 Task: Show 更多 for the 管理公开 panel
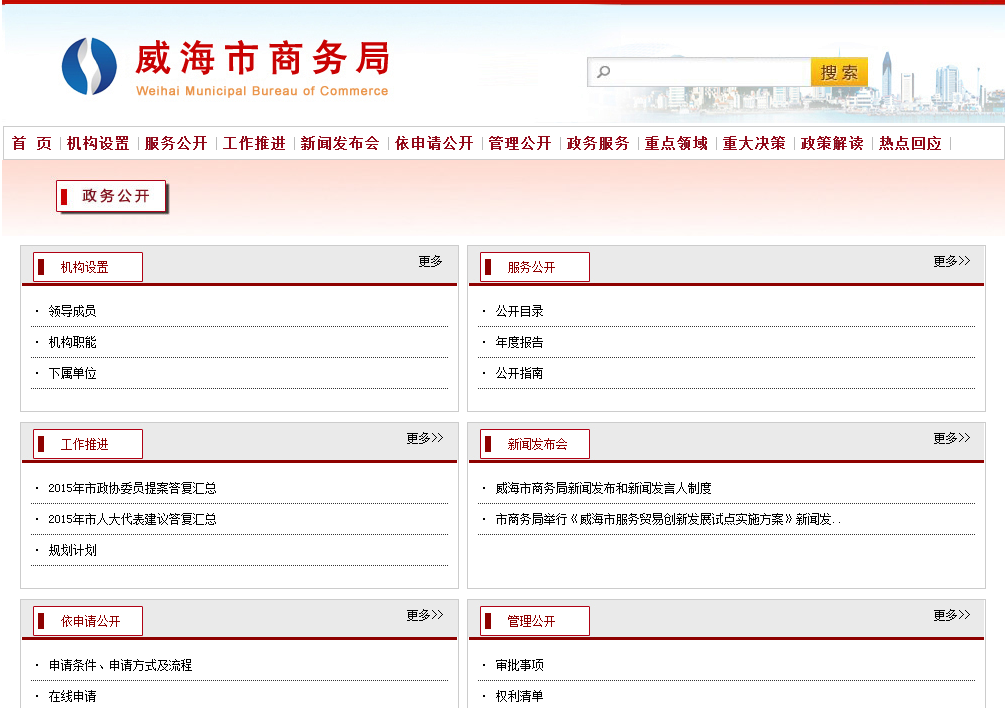pos(951,615)
